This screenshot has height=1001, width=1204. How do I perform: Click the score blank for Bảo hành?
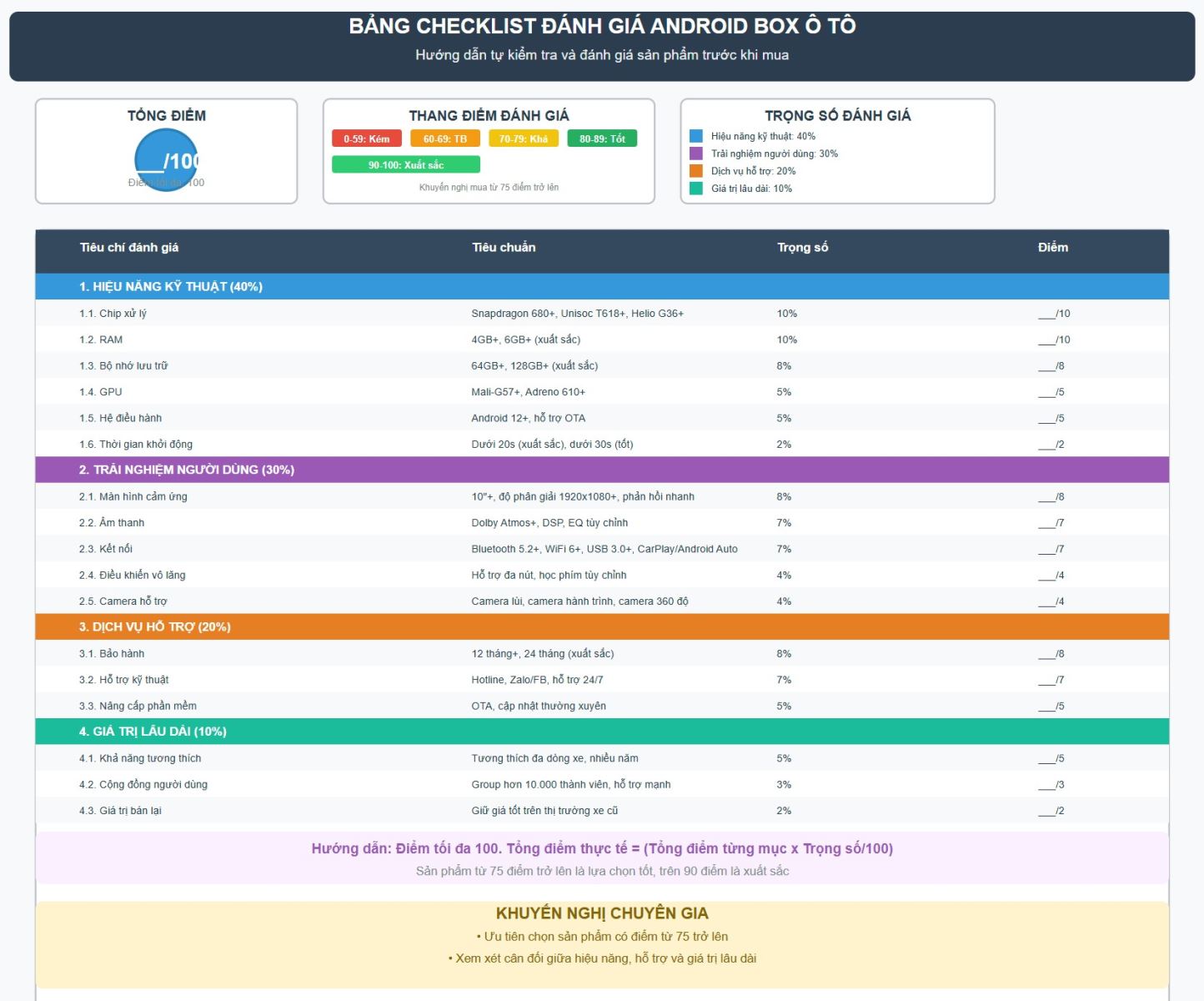(1051, 653)
